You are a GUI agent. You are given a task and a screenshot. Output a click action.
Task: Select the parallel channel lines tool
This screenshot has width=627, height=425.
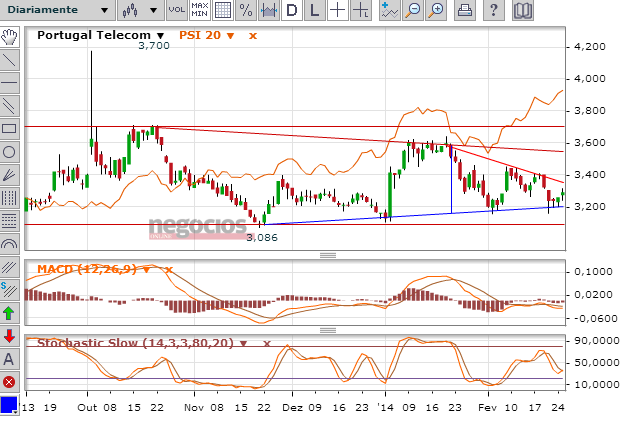coord(9,106)
